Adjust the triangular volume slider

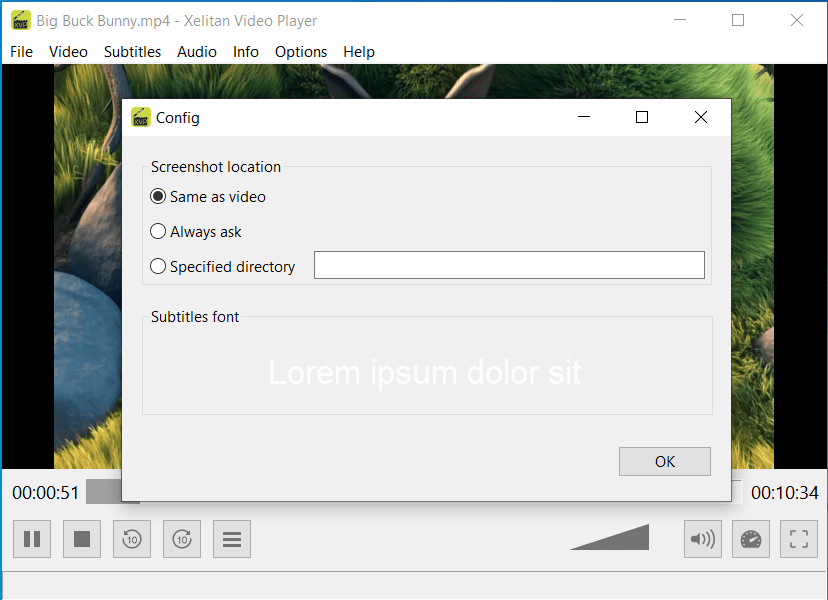click(x=610, y=537)
